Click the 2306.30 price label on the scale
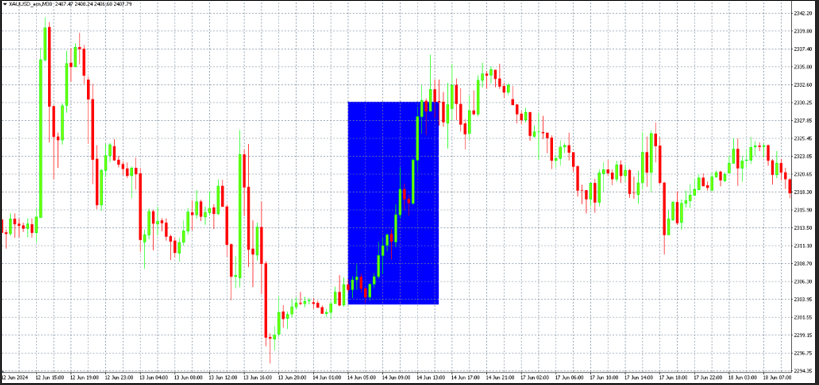This screenshot has height=385, width=819. click(x=803, y=282)
